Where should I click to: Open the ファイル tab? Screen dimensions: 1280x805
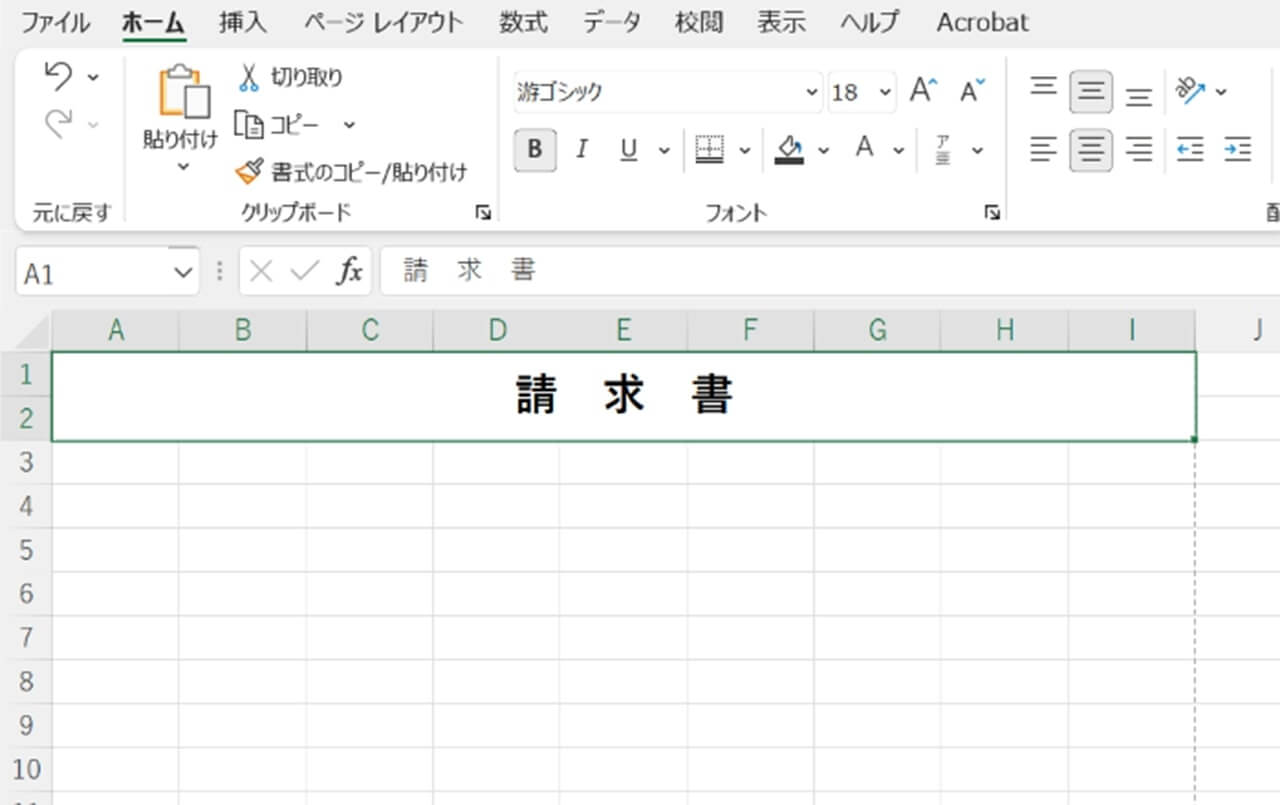pyautogui.click(x=55, y=22)
